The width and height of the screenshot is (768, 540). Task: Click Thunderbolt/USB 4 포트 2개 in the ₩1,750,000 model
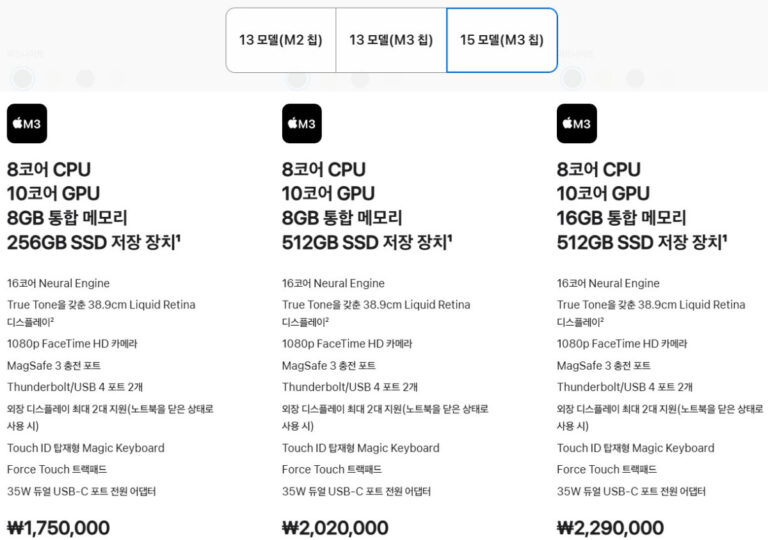[75, 387]
